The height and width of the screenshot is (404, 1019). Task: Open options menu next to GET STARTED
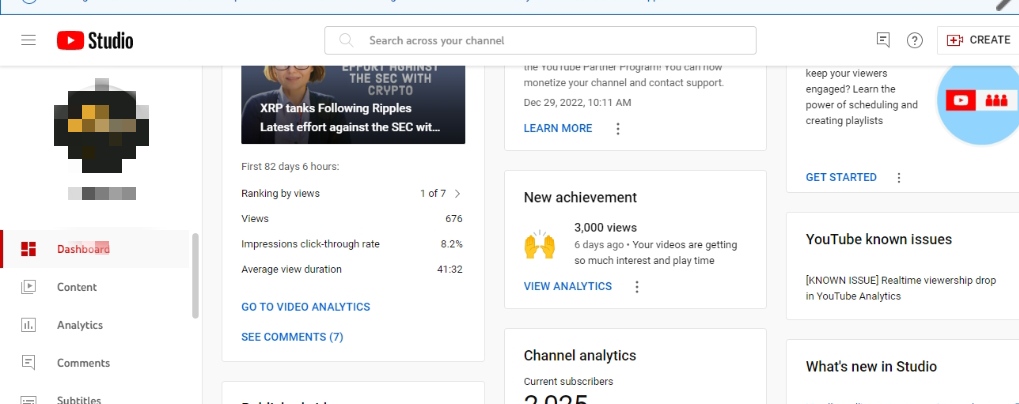(899, 177)
